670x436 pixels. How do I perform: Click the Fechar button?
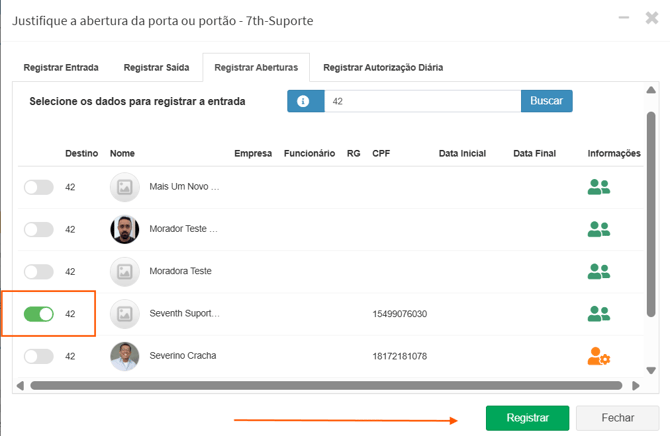pyautogui.click(x=616, y=418)
